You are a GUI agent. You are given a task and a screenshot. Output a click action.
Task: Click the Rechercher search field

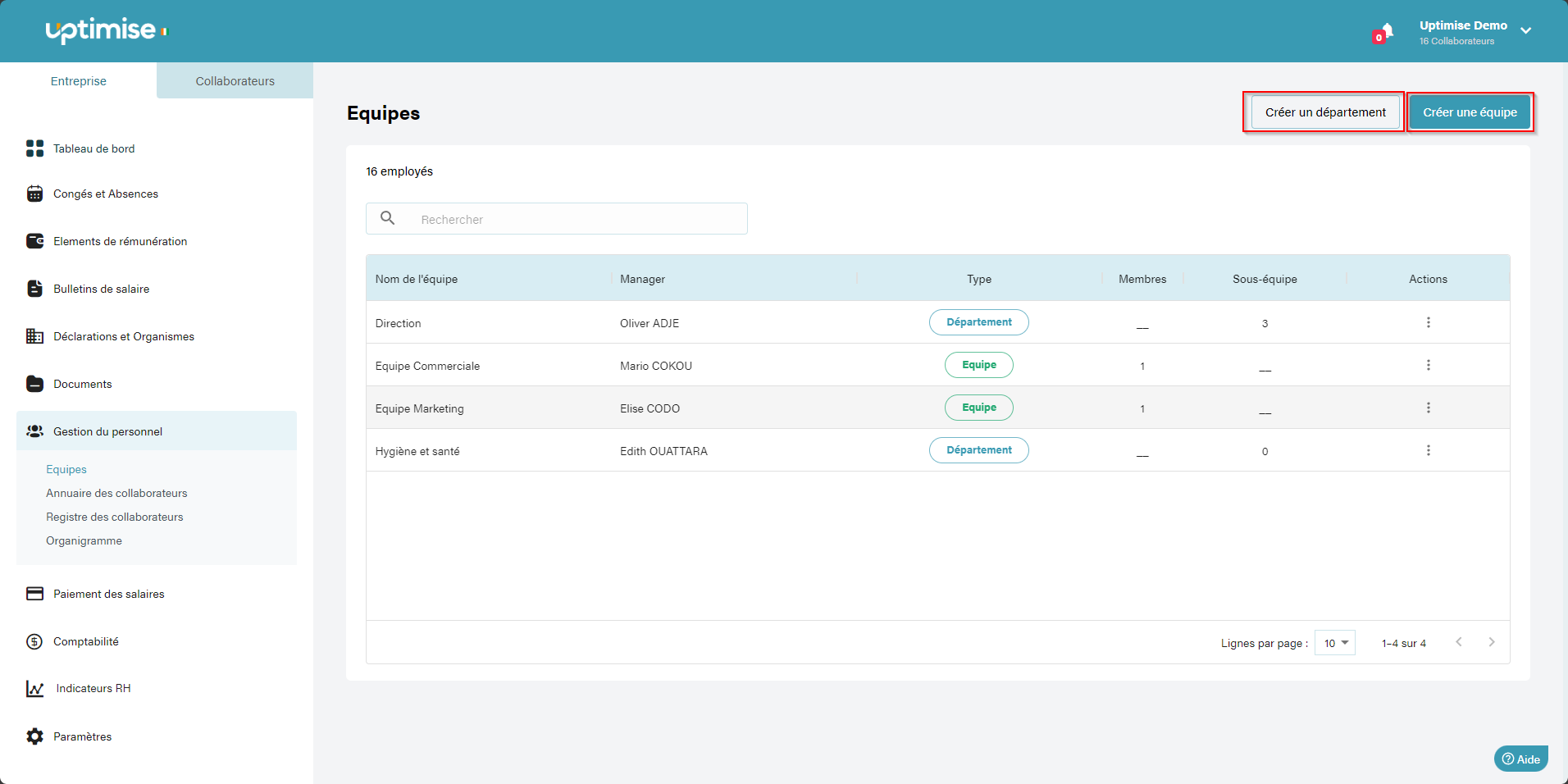pos(574,219)
